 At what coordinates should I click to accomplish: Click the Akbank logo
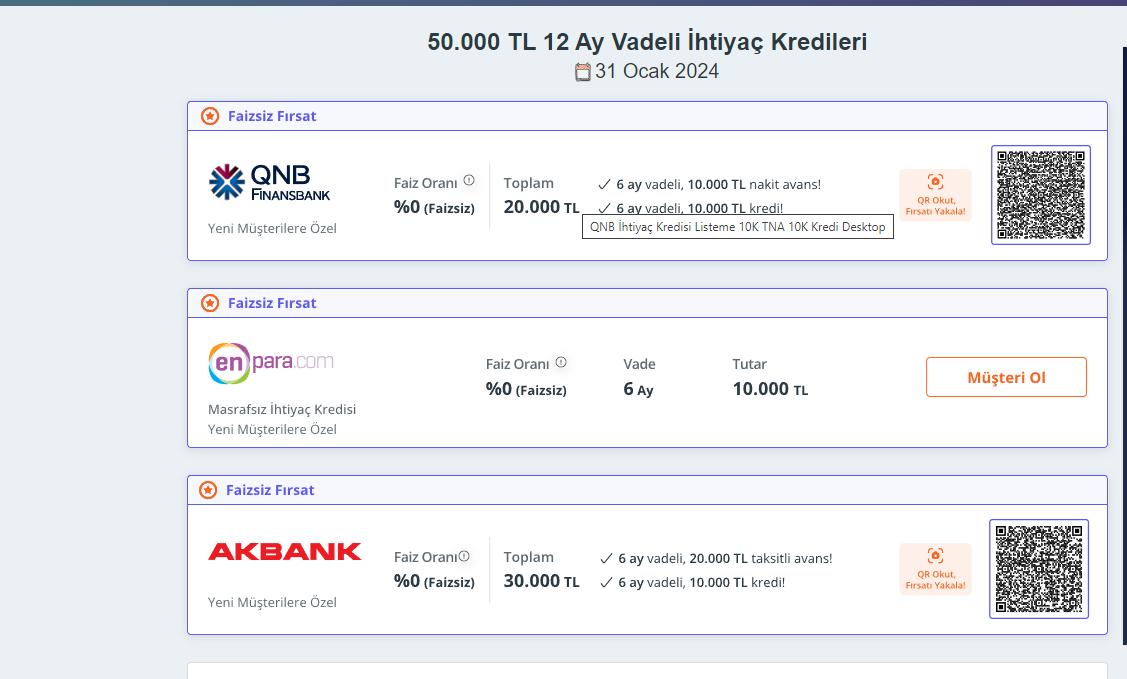[x=285, y=552]
